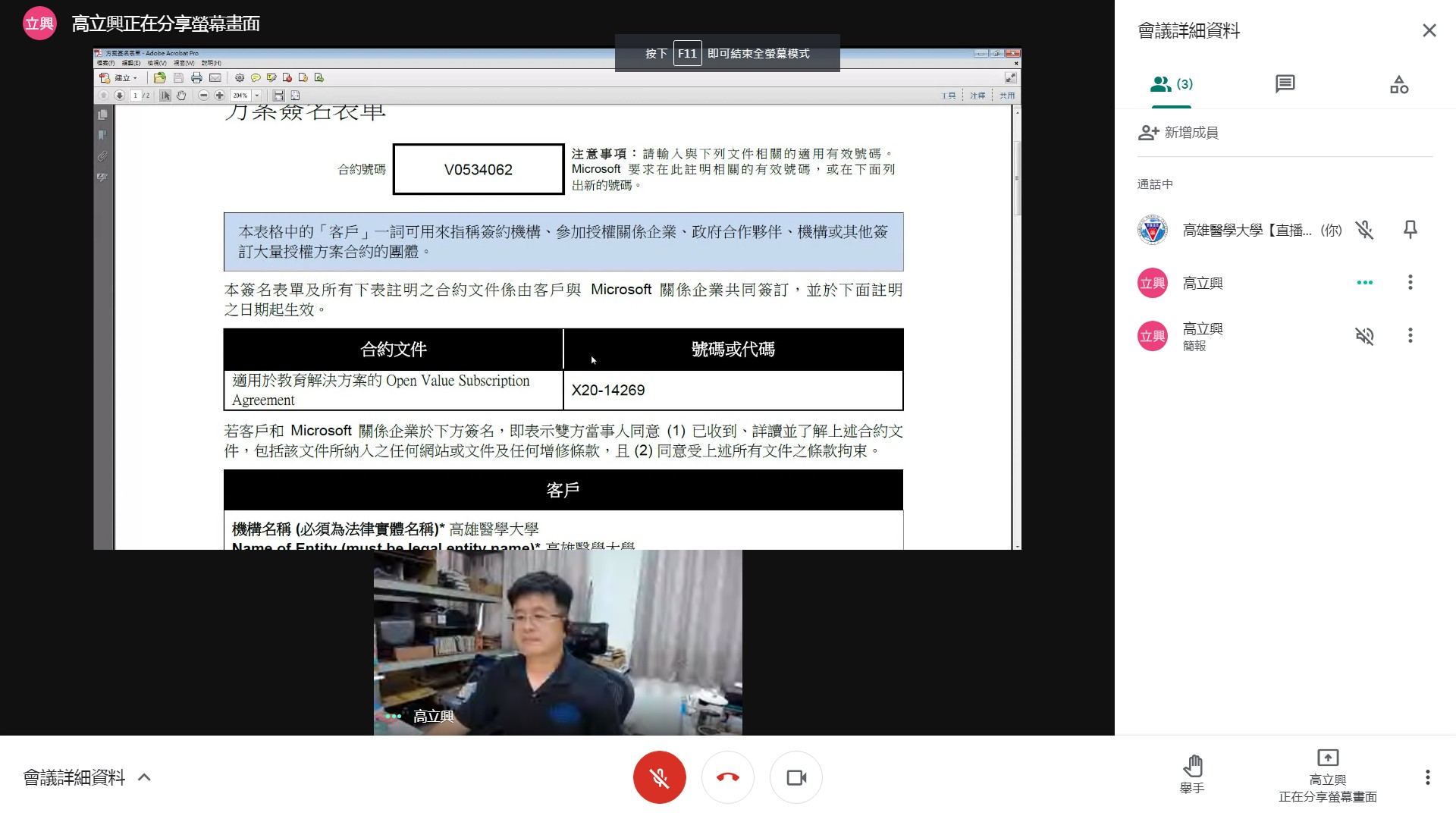Go to next page with down arrow
The image size is (1456, 819).
click(119, 96)
